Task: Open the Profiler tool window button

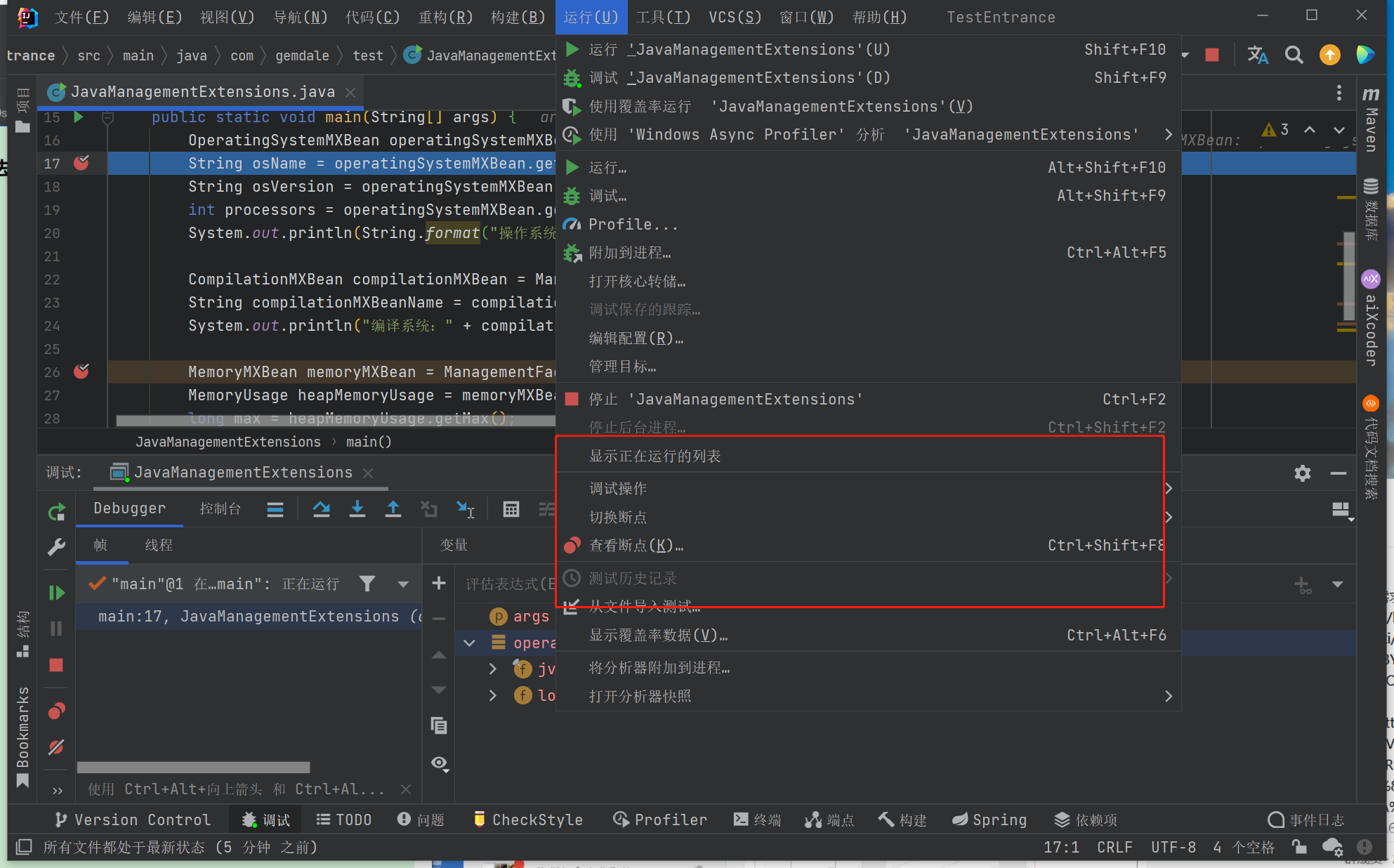Action: pyautogui.click(x=660, y=820)
